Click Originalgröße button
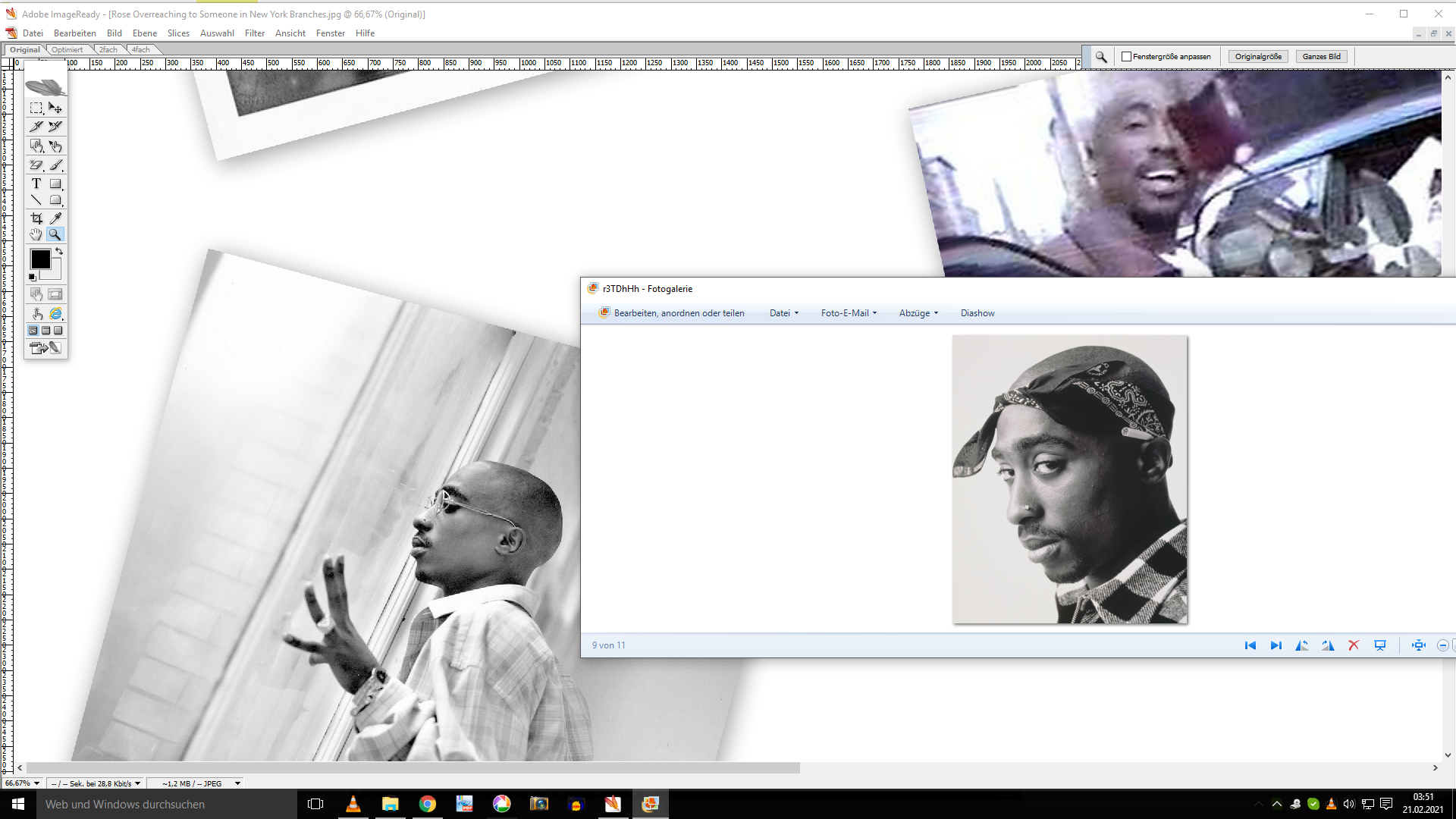This screenshot has width=1456, height=819. [1258, 57]
